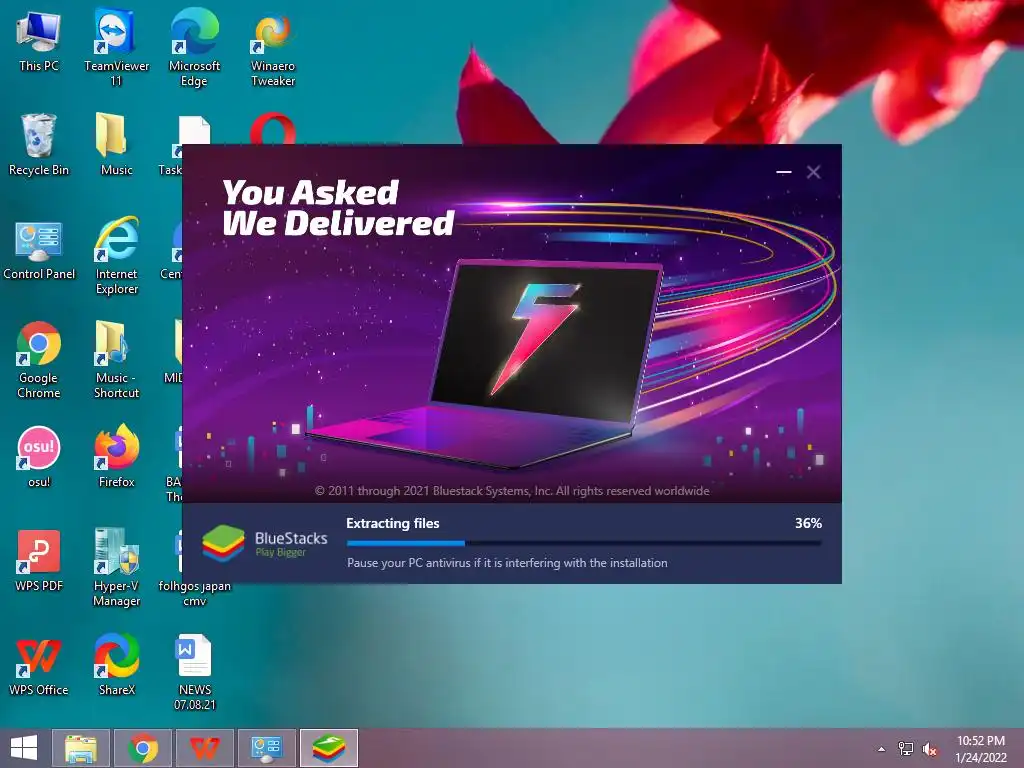
Task: Launch WPS Office desktop shortcut
Action: 39,664
